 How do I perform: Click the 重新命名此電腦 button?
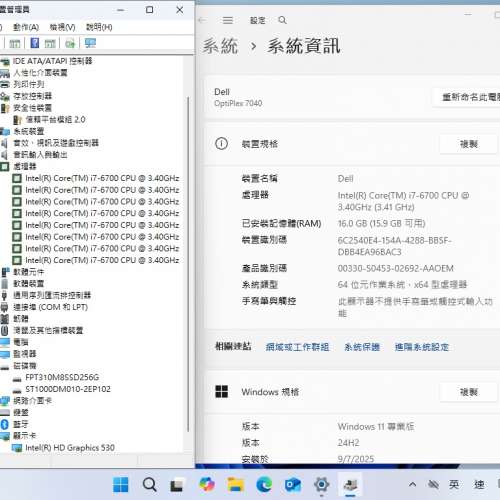pyautogui.click(x=467, y=97)
